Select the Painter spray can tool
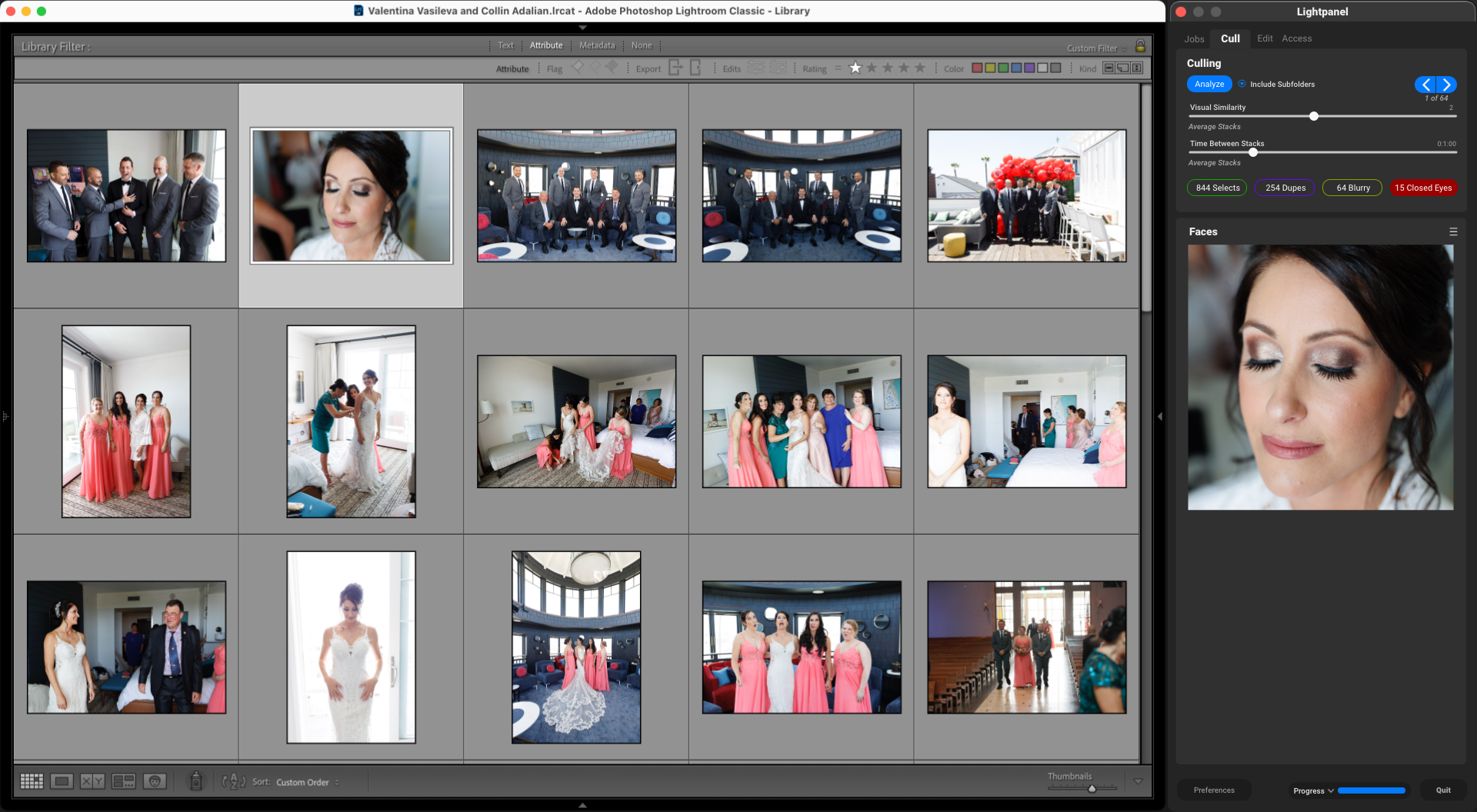 (196, 781)
